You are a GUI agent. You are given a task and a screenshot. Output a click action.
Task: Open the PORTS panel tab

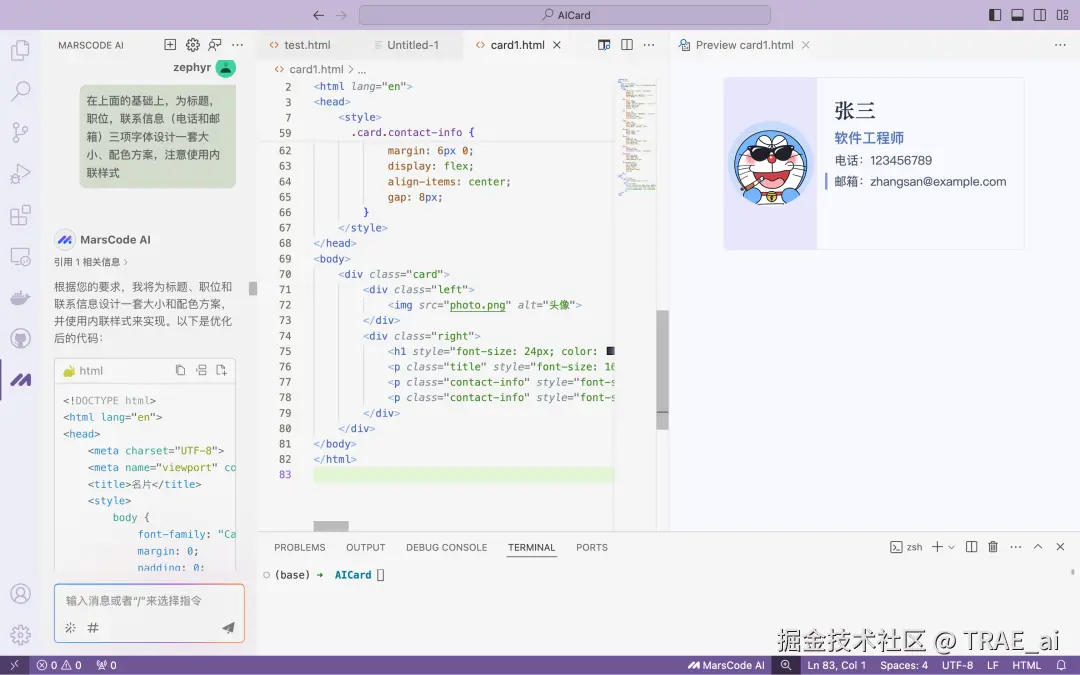(592, 548)
